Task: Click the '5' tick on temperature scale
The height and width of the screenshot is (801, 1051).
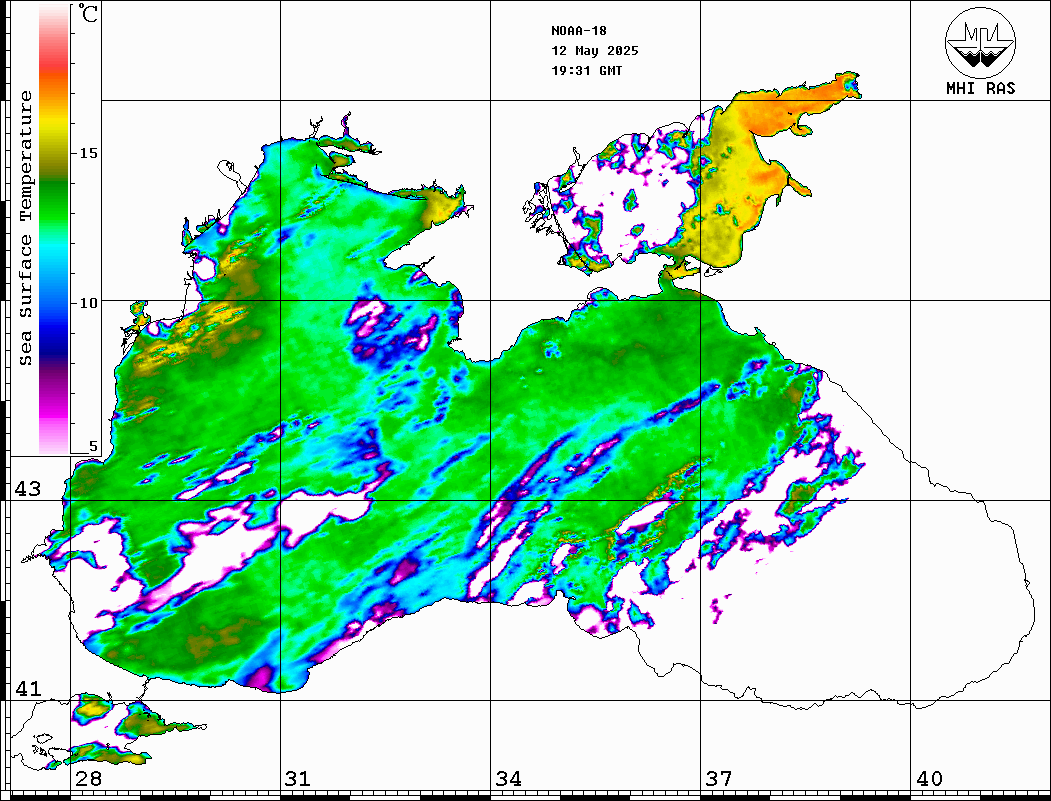Action: pos(93,446)
